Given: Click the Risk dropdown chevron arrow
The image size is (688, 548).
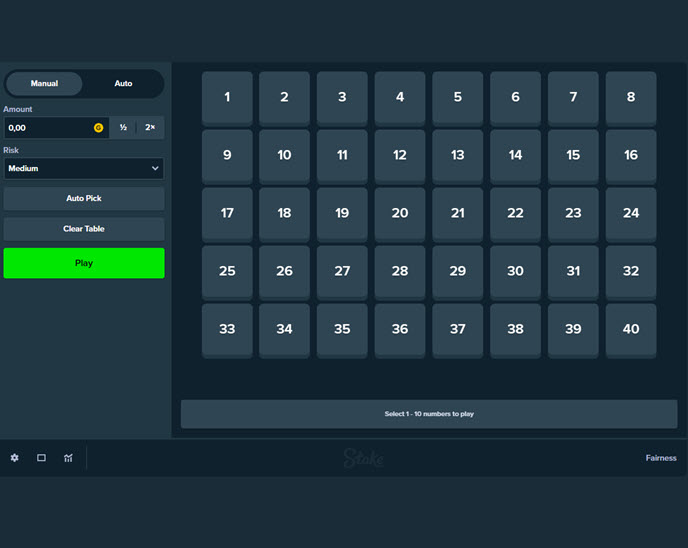Looking at the screenshot, I should [155, 169].
